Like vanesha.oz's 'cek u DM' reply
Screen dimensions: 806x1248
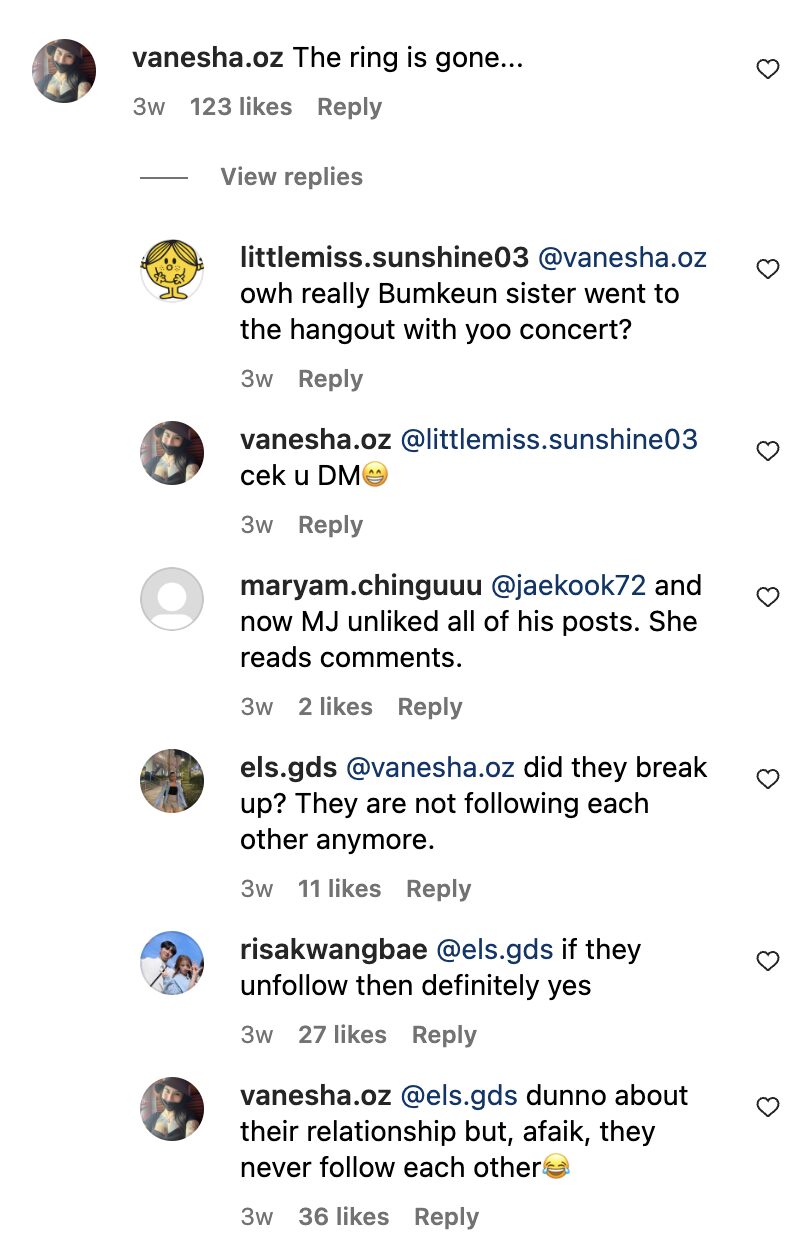point(767,451)
